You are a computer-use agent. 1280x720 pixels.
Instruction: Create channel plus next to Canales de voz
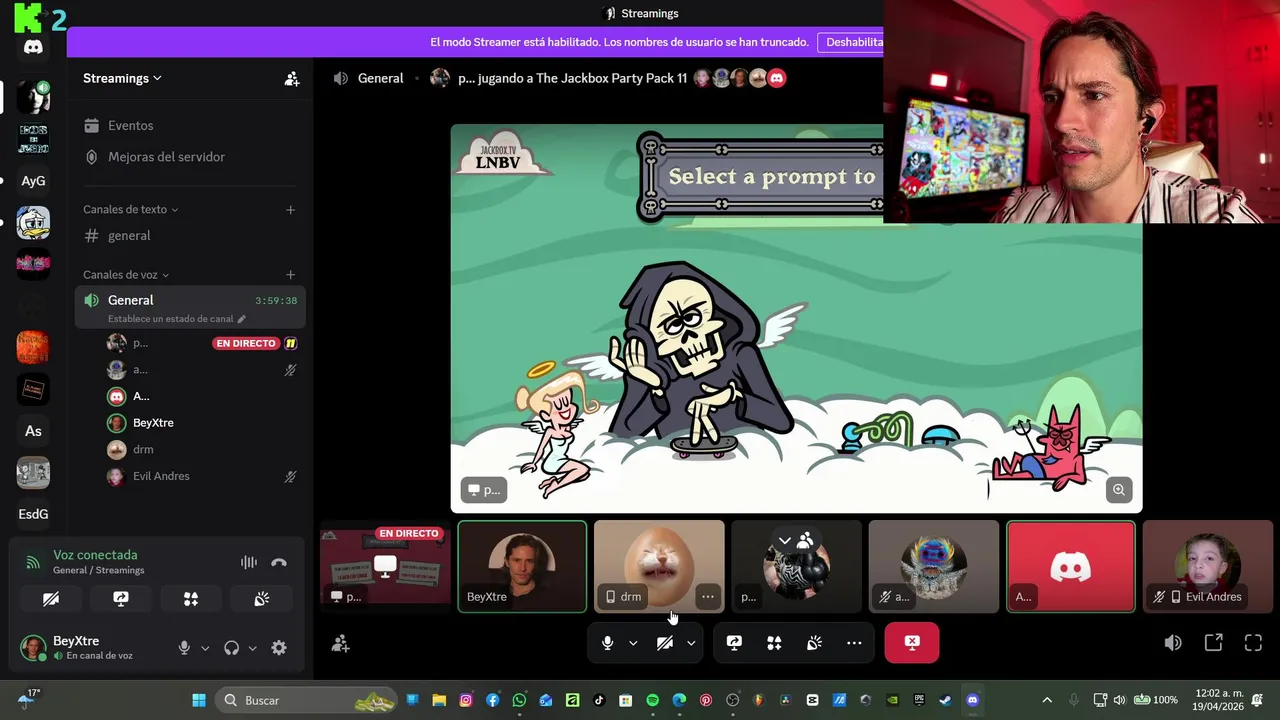coord(290,275)
